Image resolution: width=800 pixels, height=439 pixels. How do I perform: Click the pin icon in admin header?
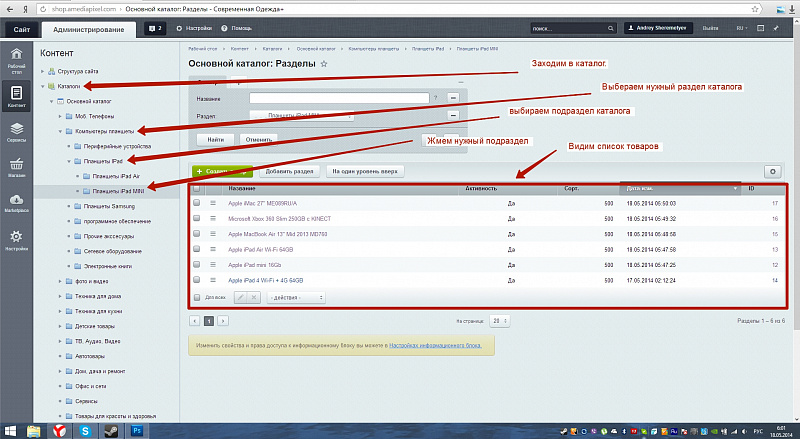tap(776, 28)
